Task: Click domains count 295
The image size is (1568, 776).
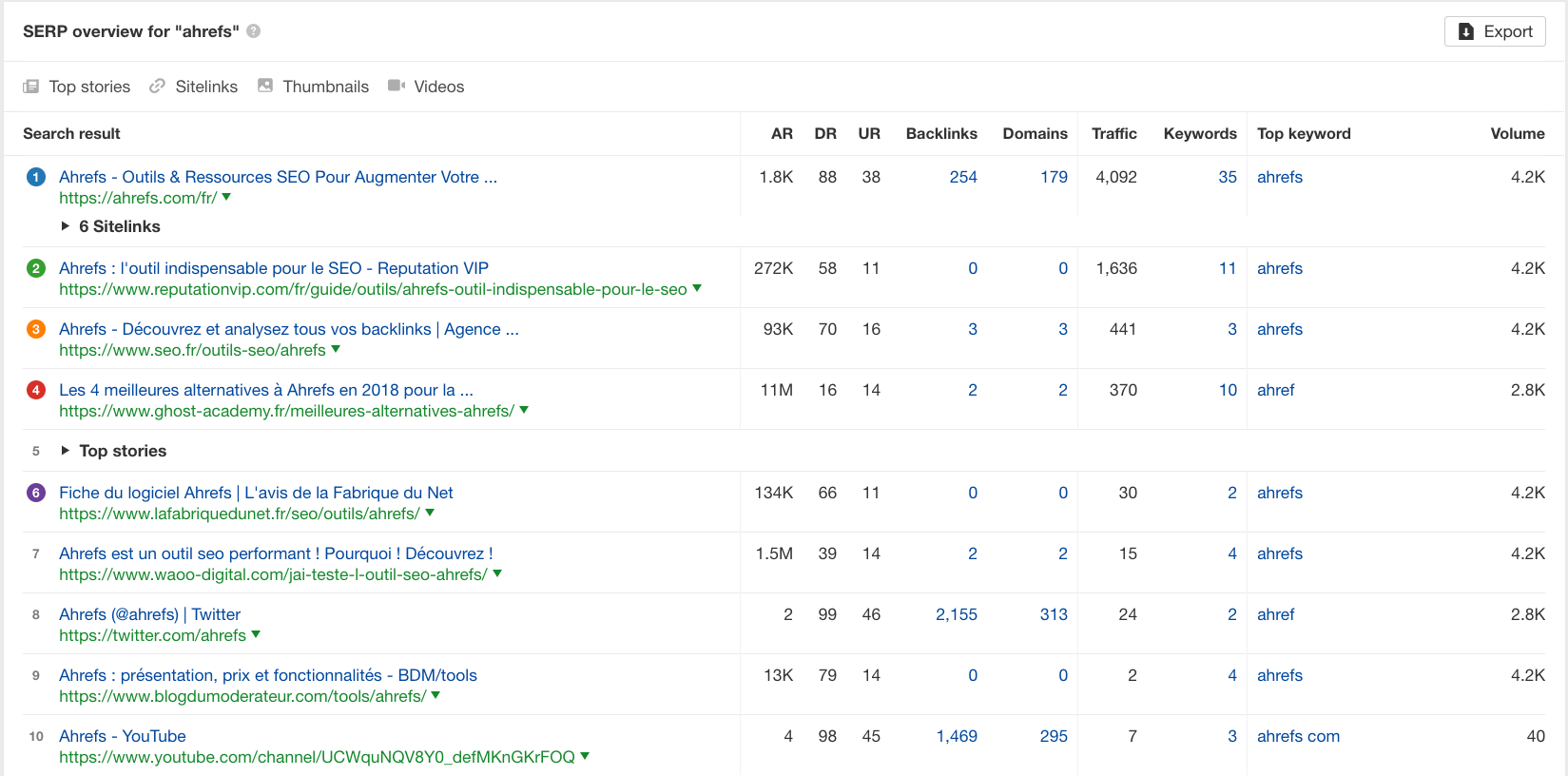Action: pos(1054,736)
